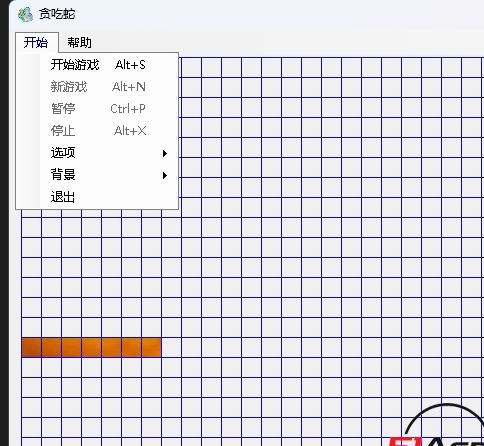The width and height of the screenshot is (484, 446).
Task: Click the snake's rightmost orange segment
Action: [151, 347]
